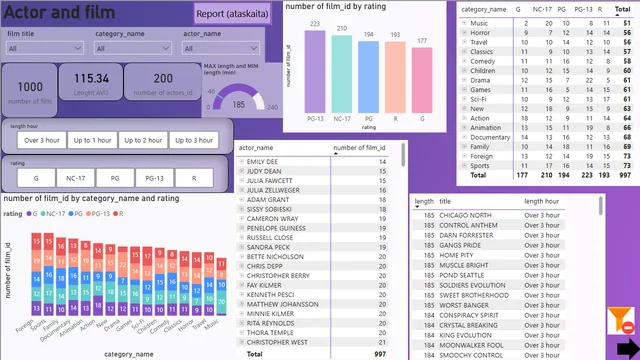Click the Music stacked bar in chart

point(222,286)
